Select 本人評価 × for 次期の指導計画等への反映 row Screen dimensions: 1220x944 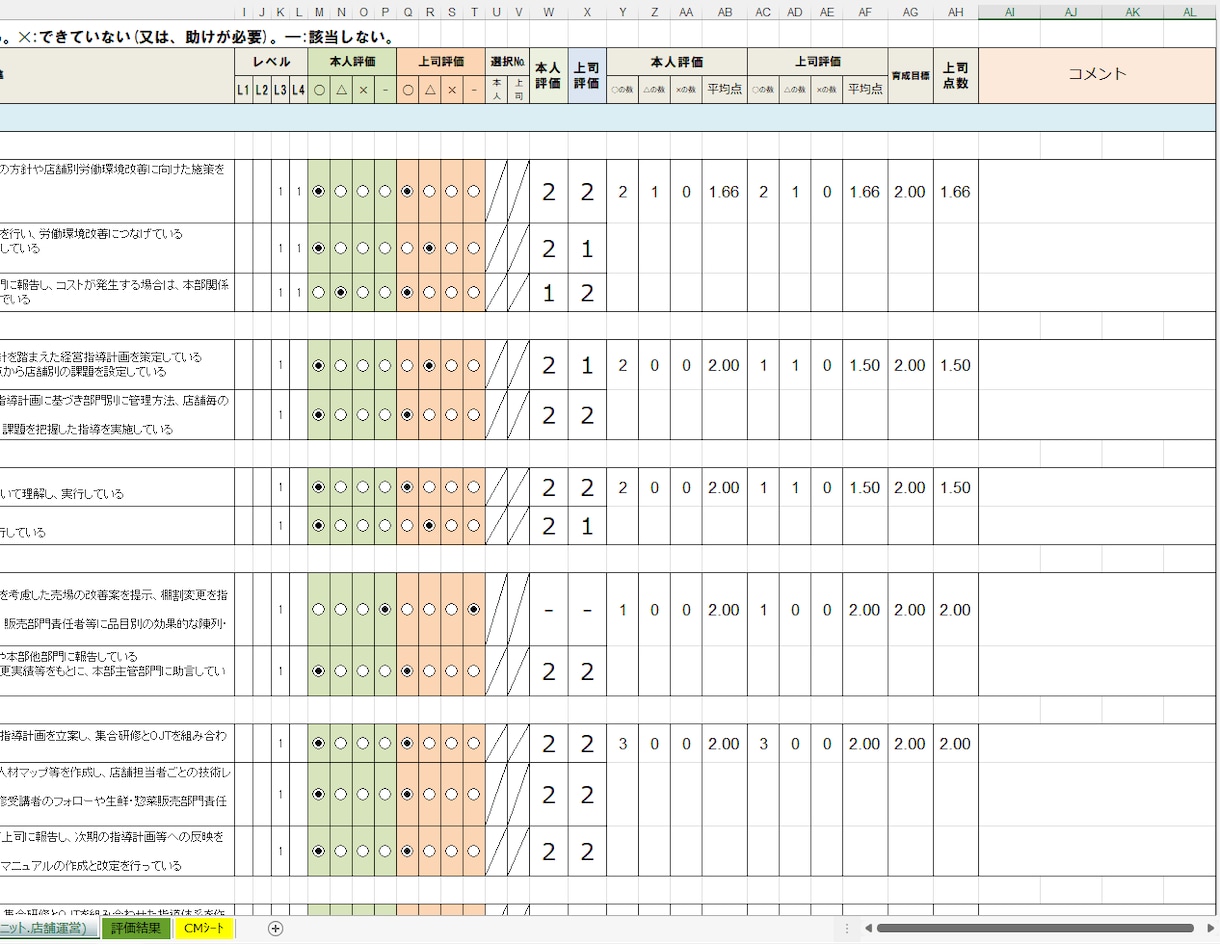tap(363, 852)
